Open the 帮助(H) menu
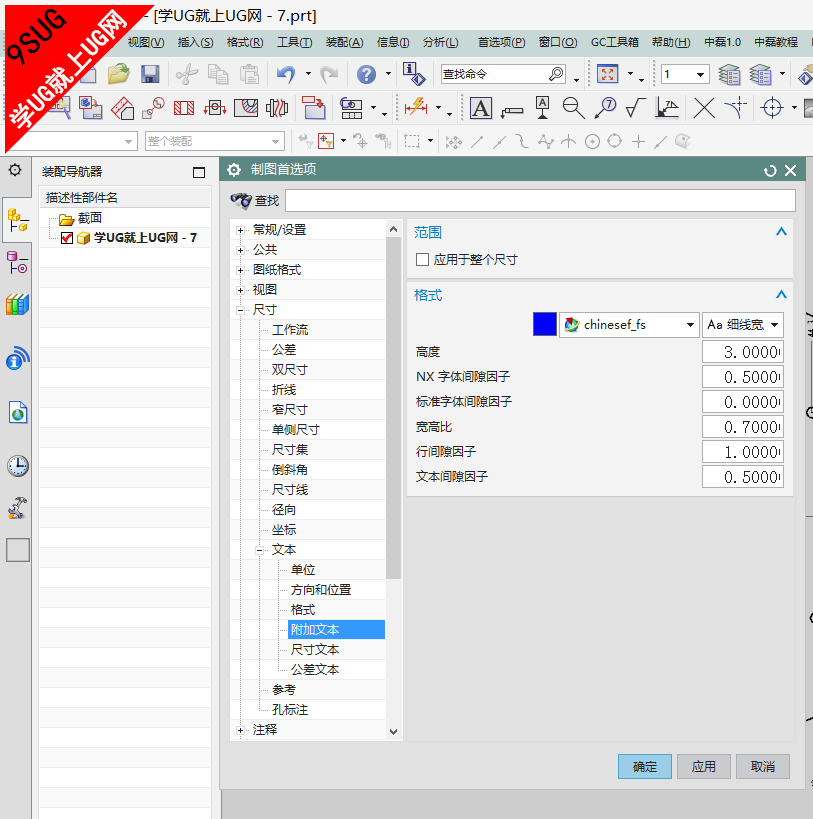 (671, 42)
